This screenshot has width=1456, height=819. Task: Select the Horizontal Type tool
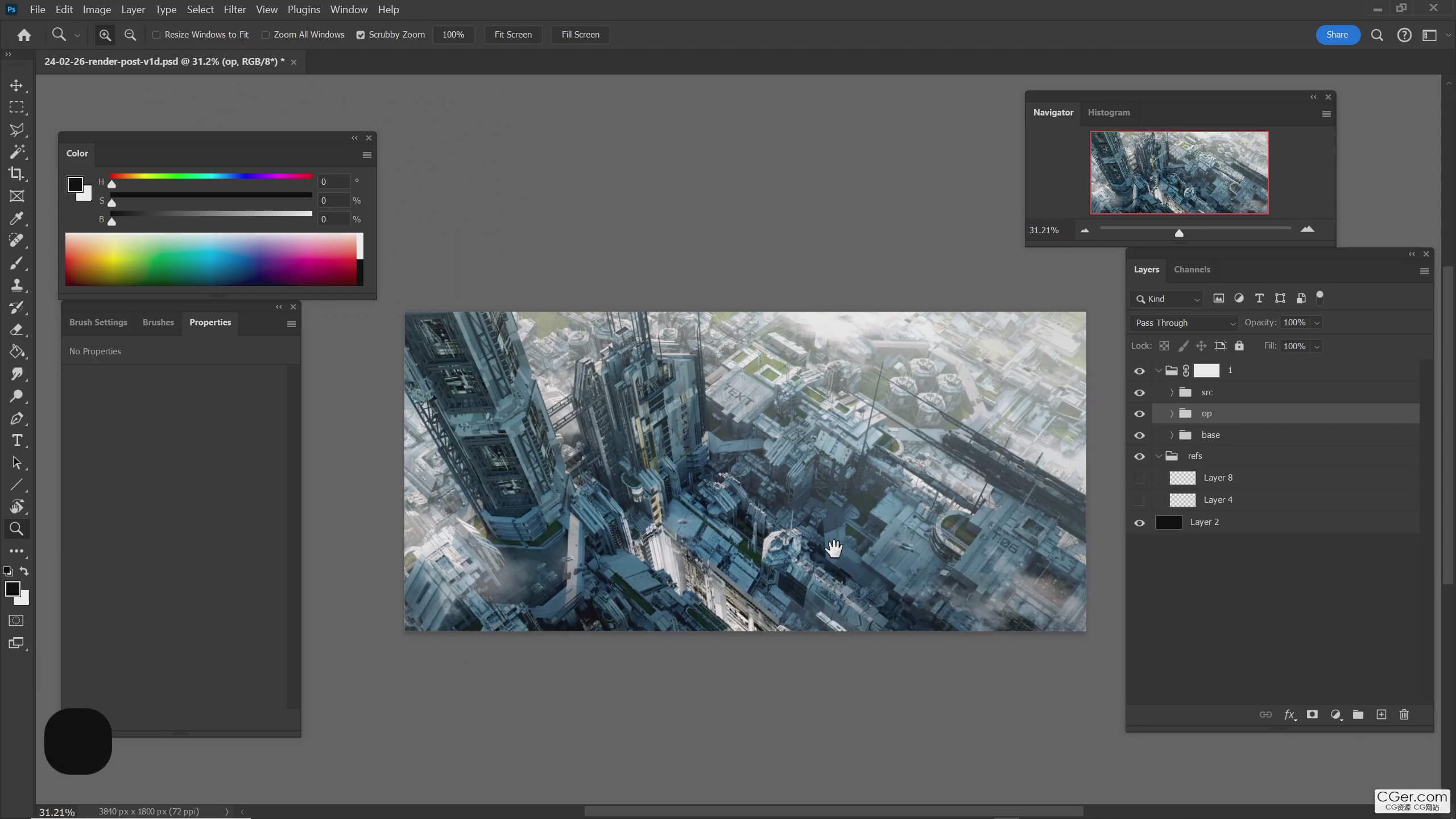coord(16,440)
